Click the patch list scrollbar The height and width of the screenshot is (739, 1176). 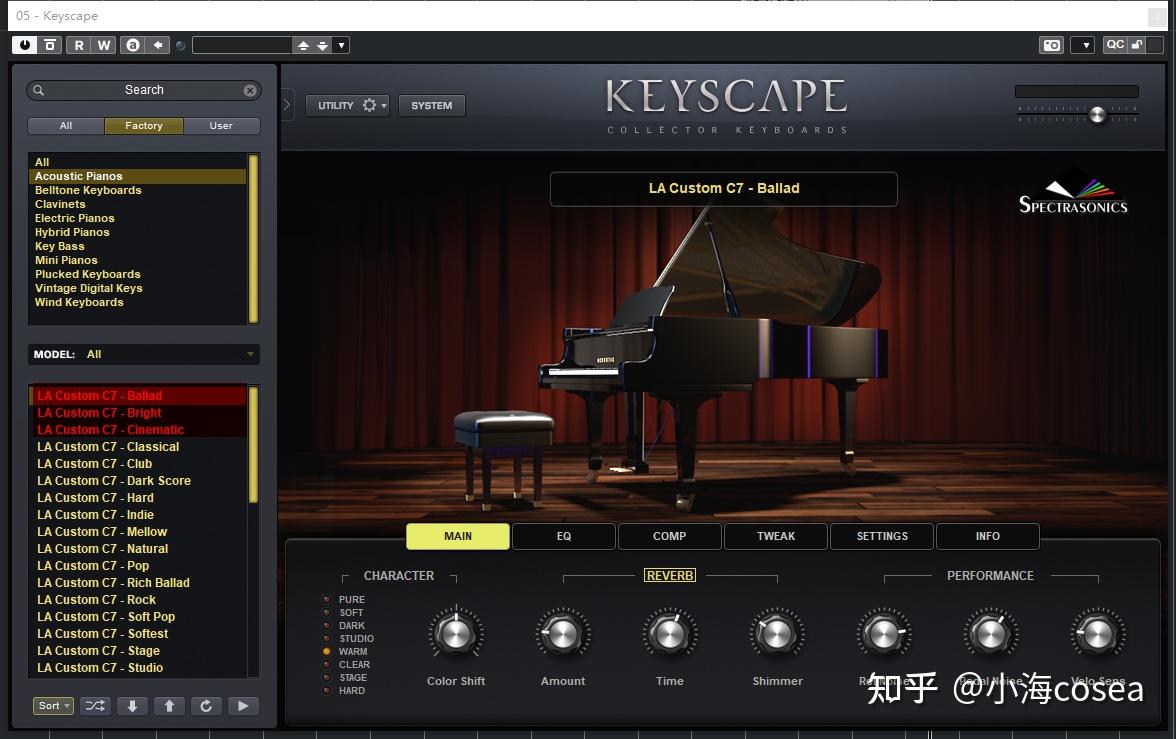pyautogui.click(x=254, y=445)
